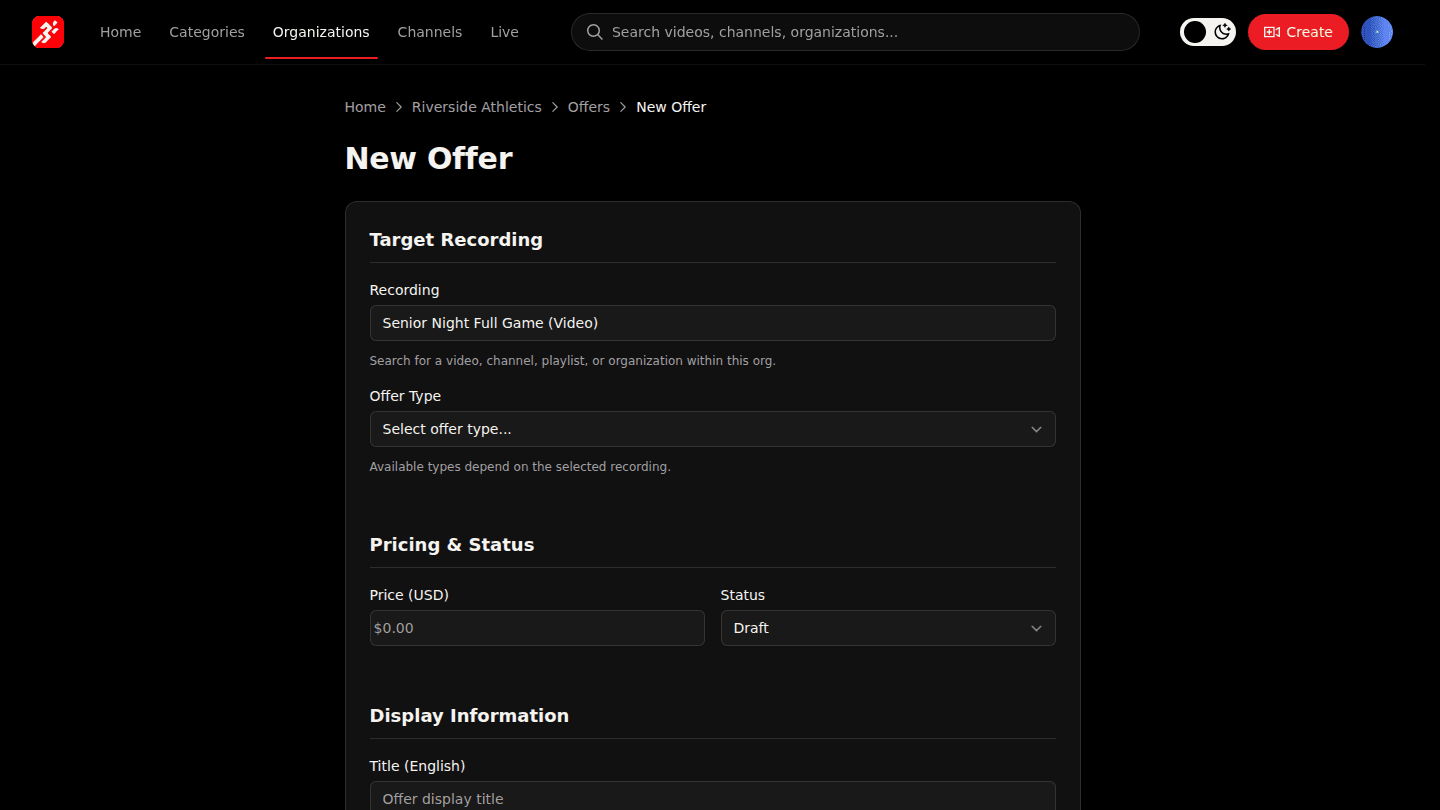Viewport: 1440px width, 810px height.
Task: Open the Live nav item
Action: pyautogui.click(x=504, y=32)
